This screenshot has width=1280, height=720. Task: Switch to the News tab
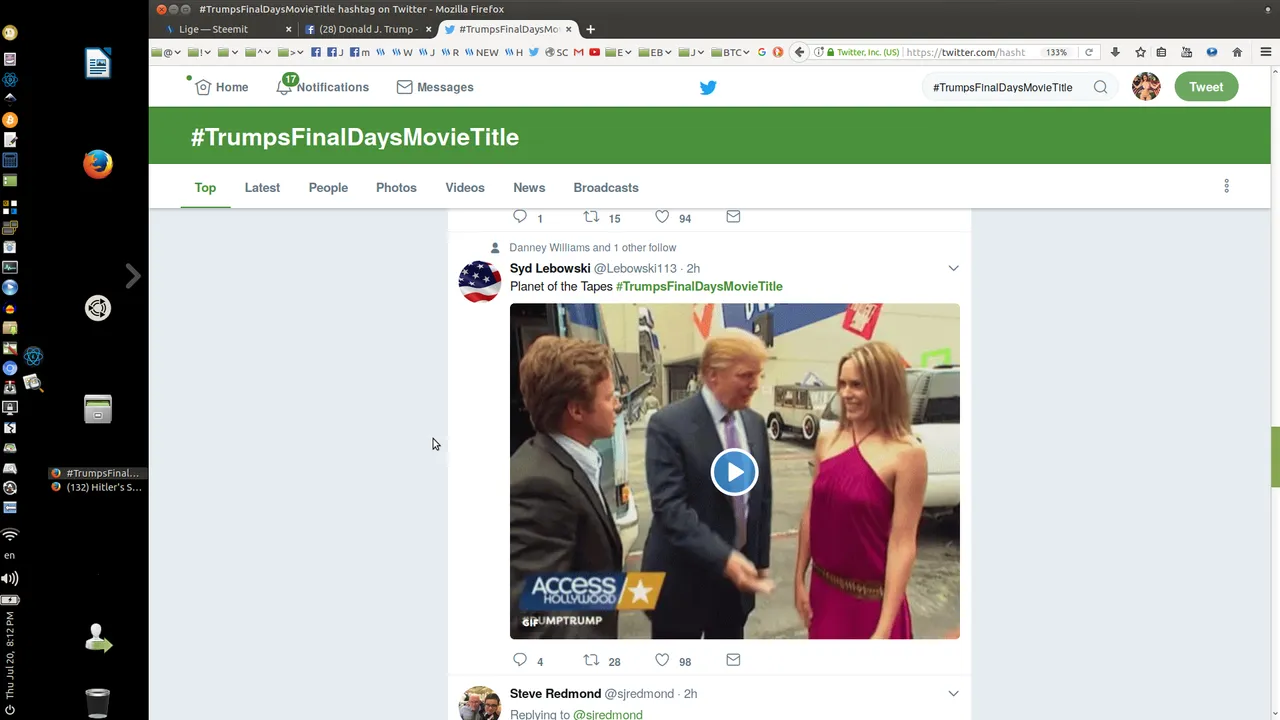pyautogui.click(x=529, y=187)
